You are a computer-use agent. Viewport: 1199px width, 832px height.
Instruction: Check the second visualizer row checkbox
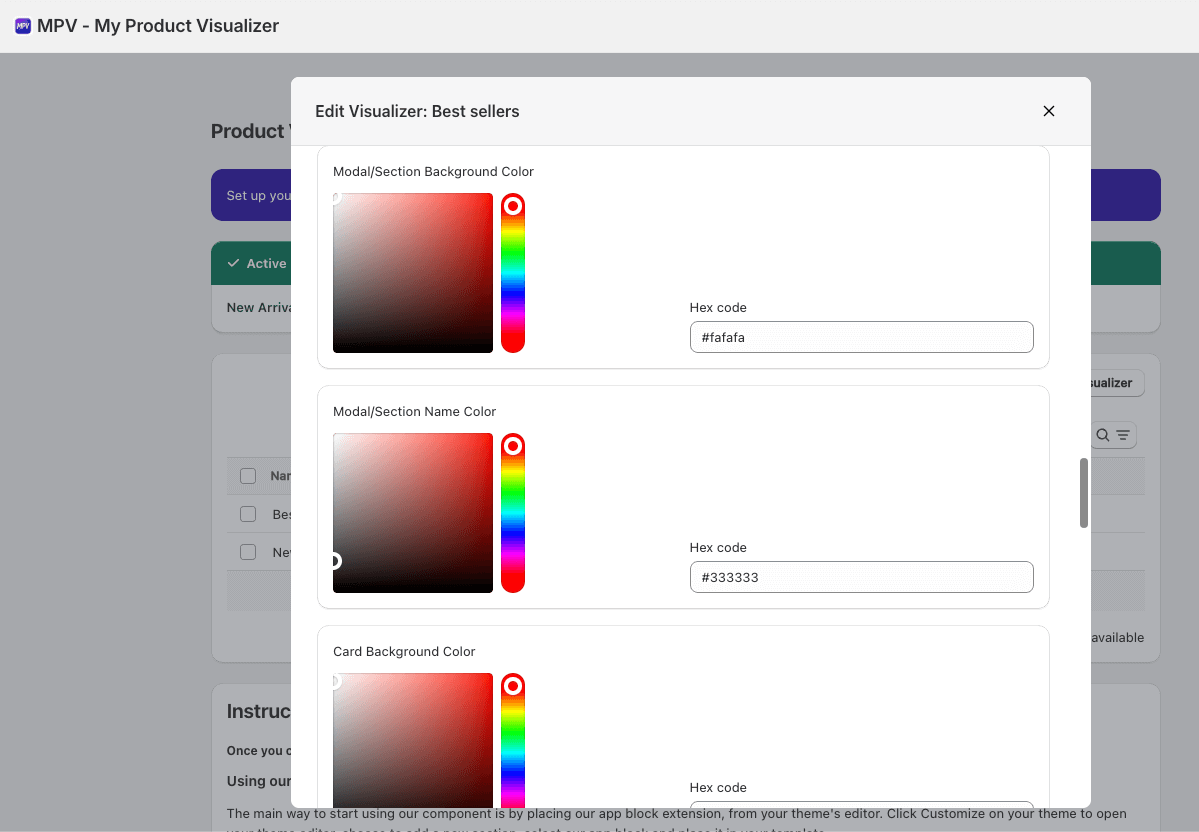click(x=248, y=552)
